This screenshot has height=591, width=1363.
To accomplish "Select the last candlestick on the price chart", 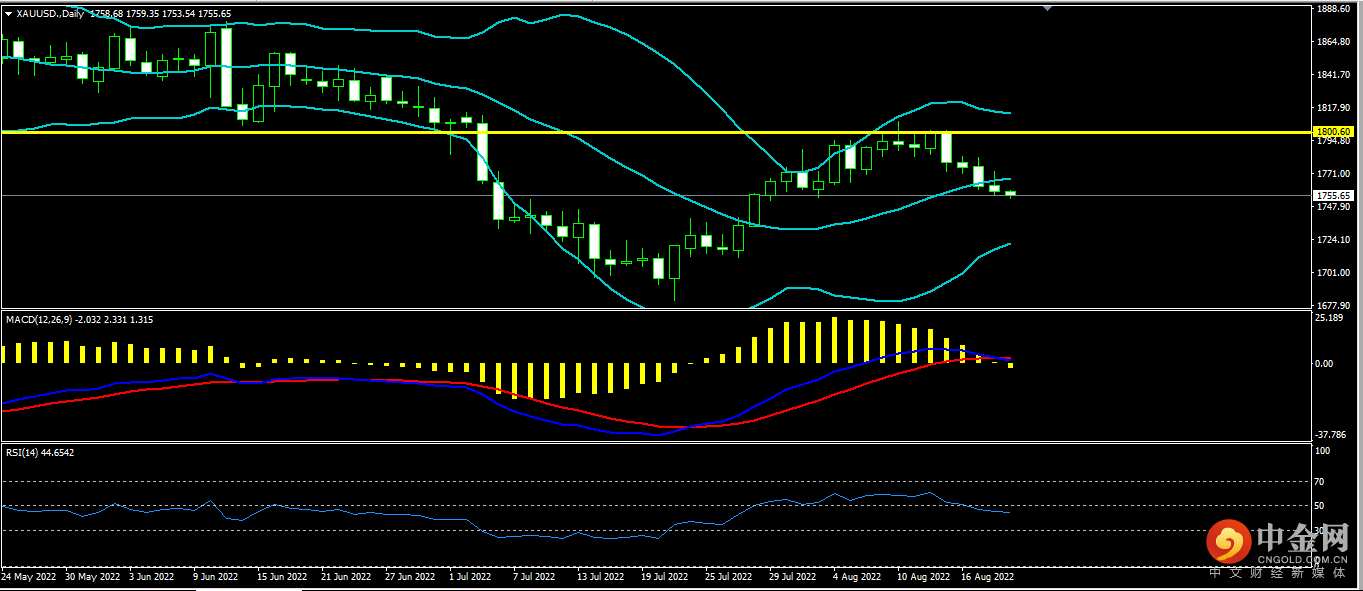I will tap(1010, 194).
